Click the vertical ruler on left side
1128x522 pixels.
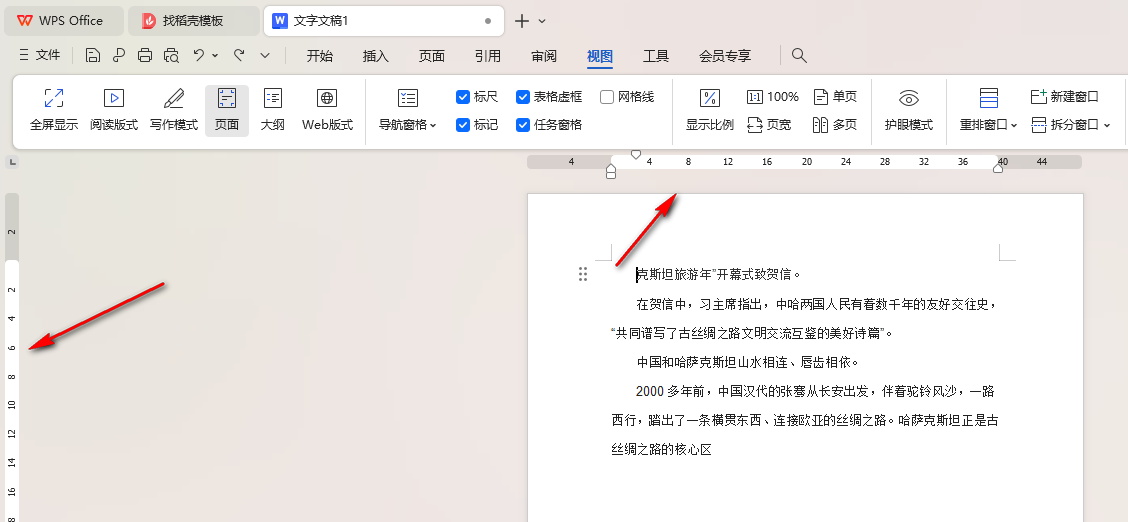click(12, 357)
